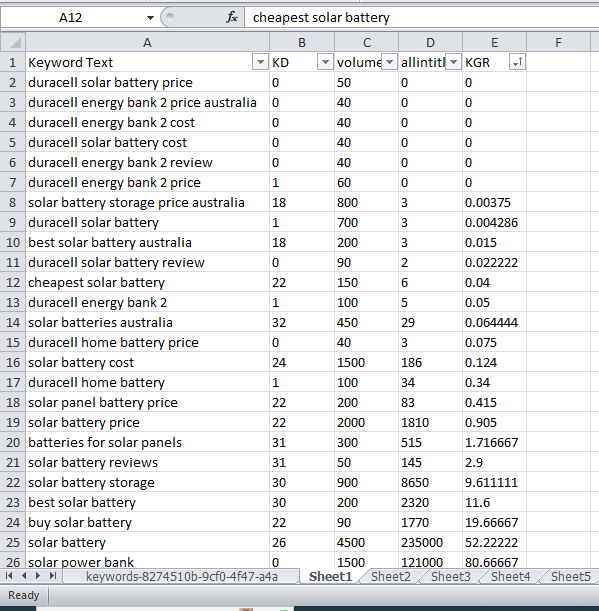599x611 pixels.
Task: Select row 12 header
Action: coord(13,282)
